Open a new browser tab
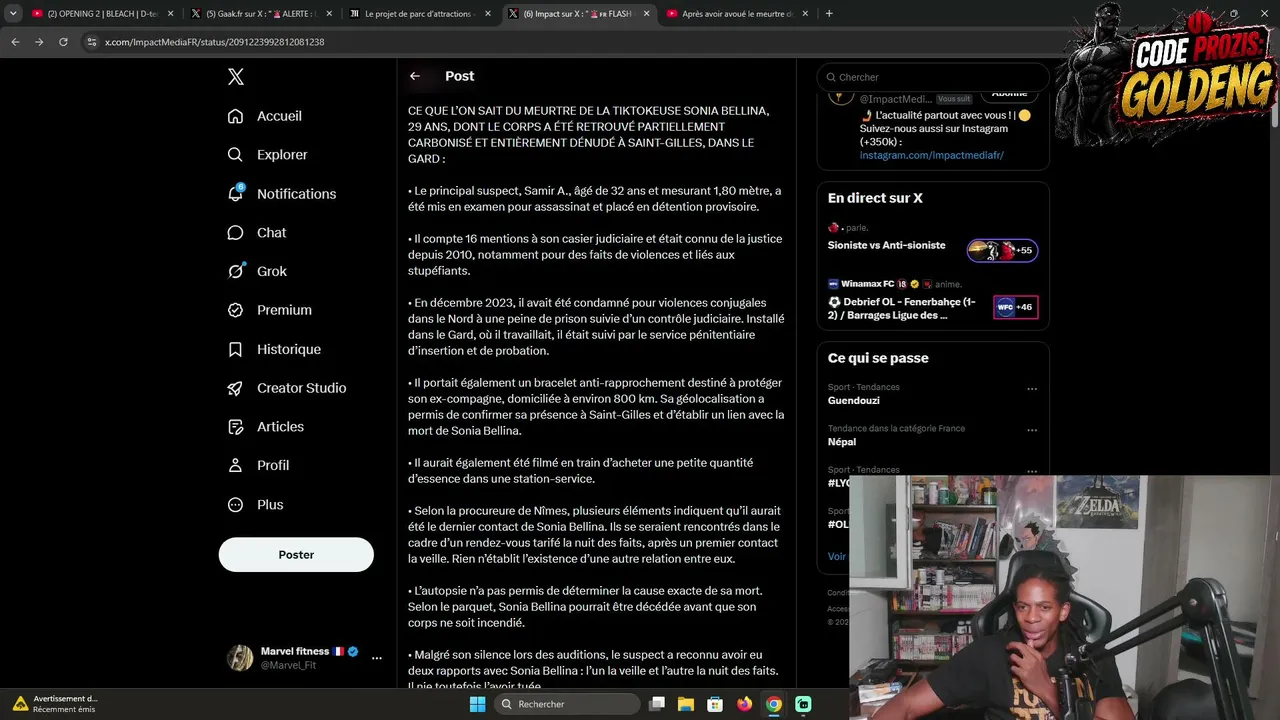This screenshot has width=1280, height=720. [x=829, y=14]
